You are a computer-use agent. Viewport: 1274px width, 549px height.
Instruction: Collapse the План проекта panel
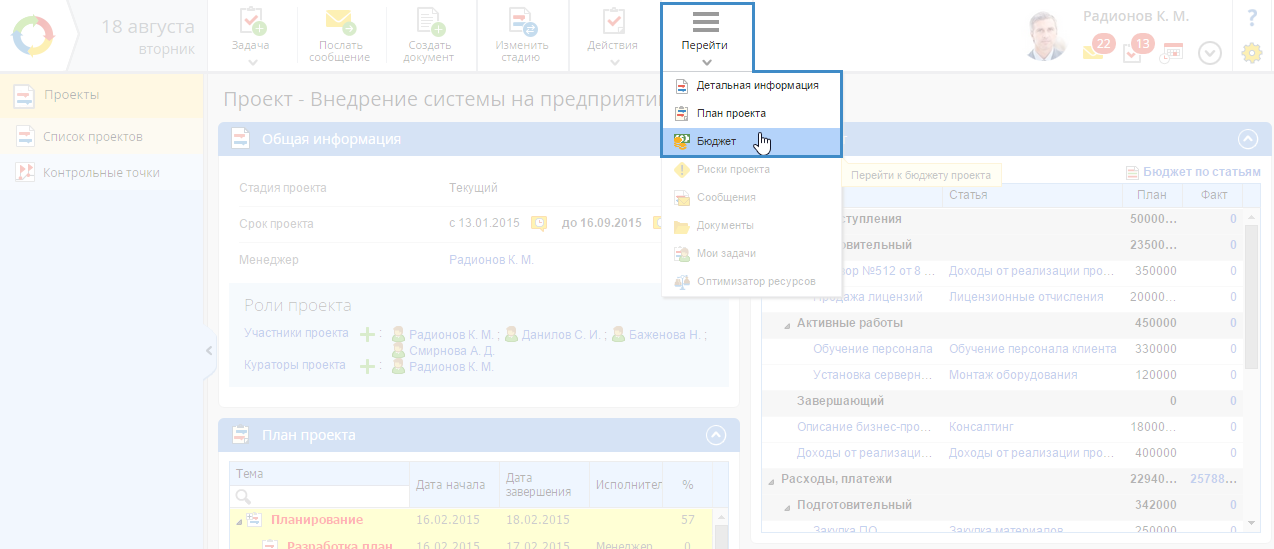click(x=715, y=435)
